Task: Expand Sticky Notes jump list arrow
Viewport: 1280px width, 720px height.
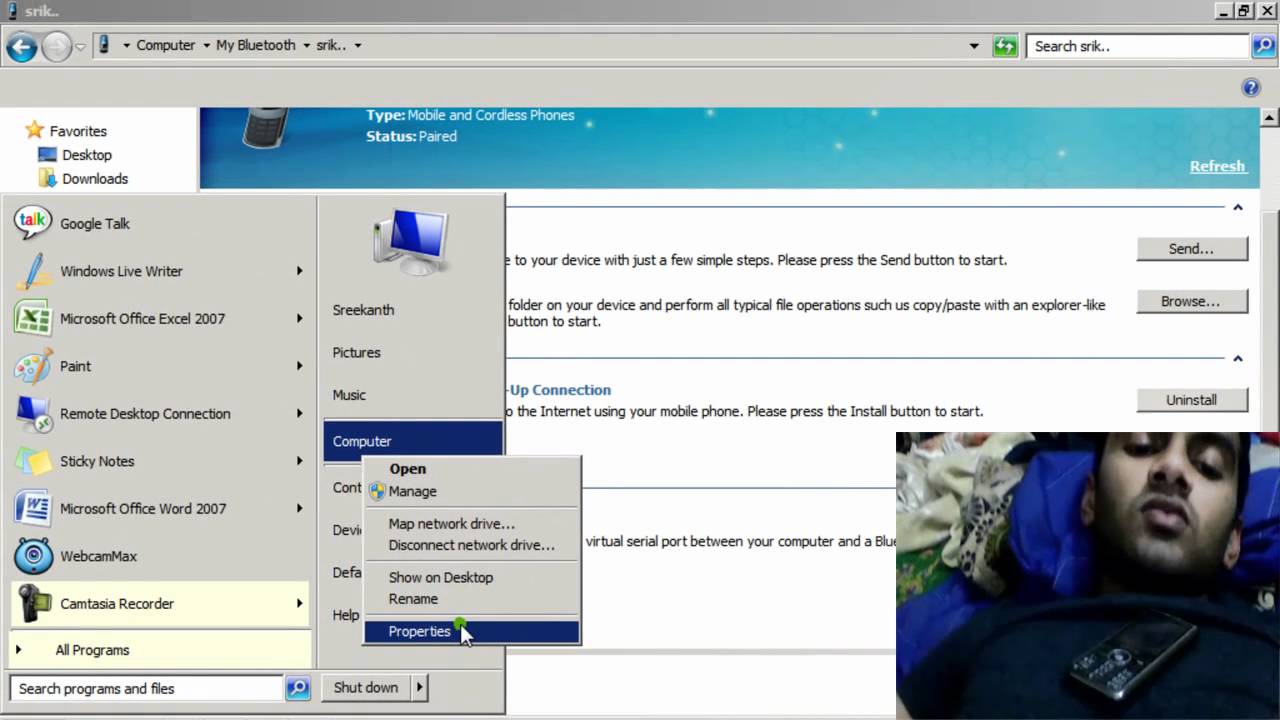Action: pyautogui.click(x=299, y=461)
